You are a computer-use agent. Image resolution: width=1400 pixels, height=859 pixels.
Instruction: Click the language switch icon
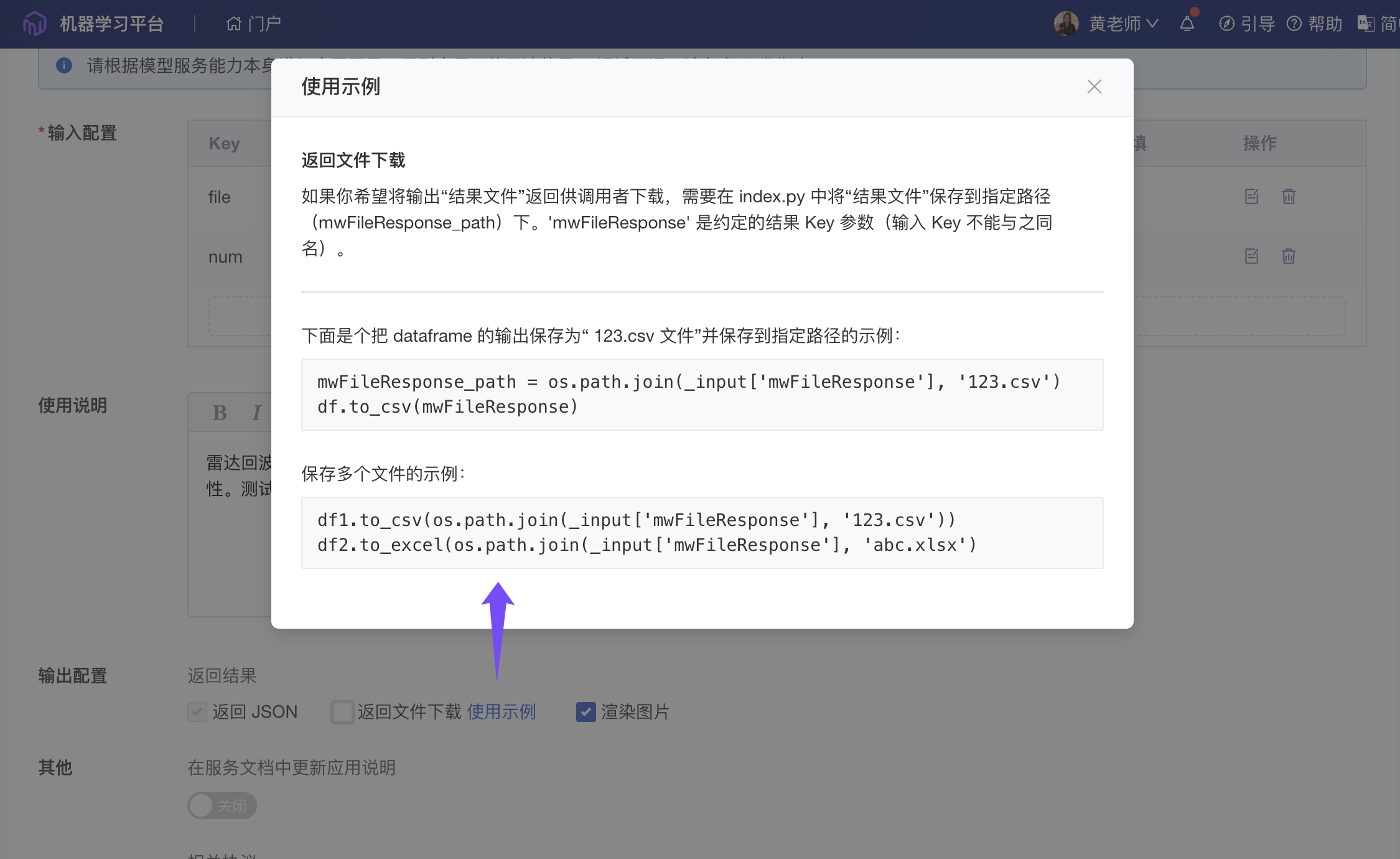pos(1366,24)
